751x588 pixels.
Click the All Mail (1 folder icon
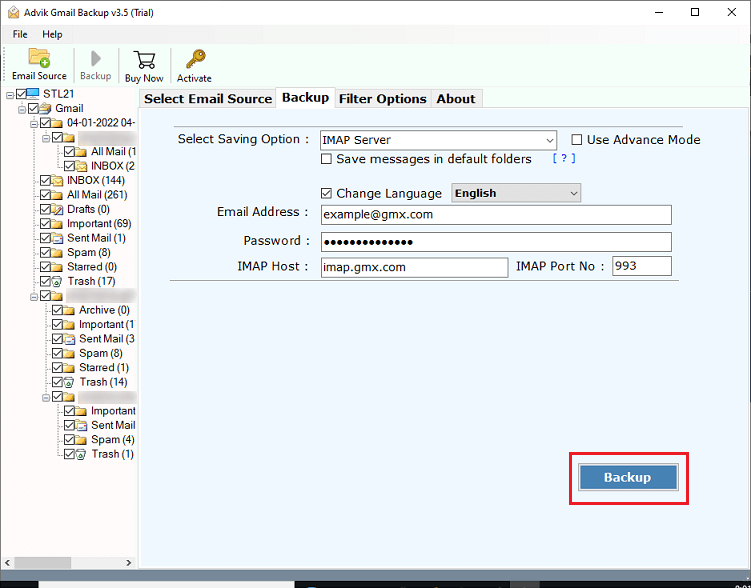click(81, 152)
